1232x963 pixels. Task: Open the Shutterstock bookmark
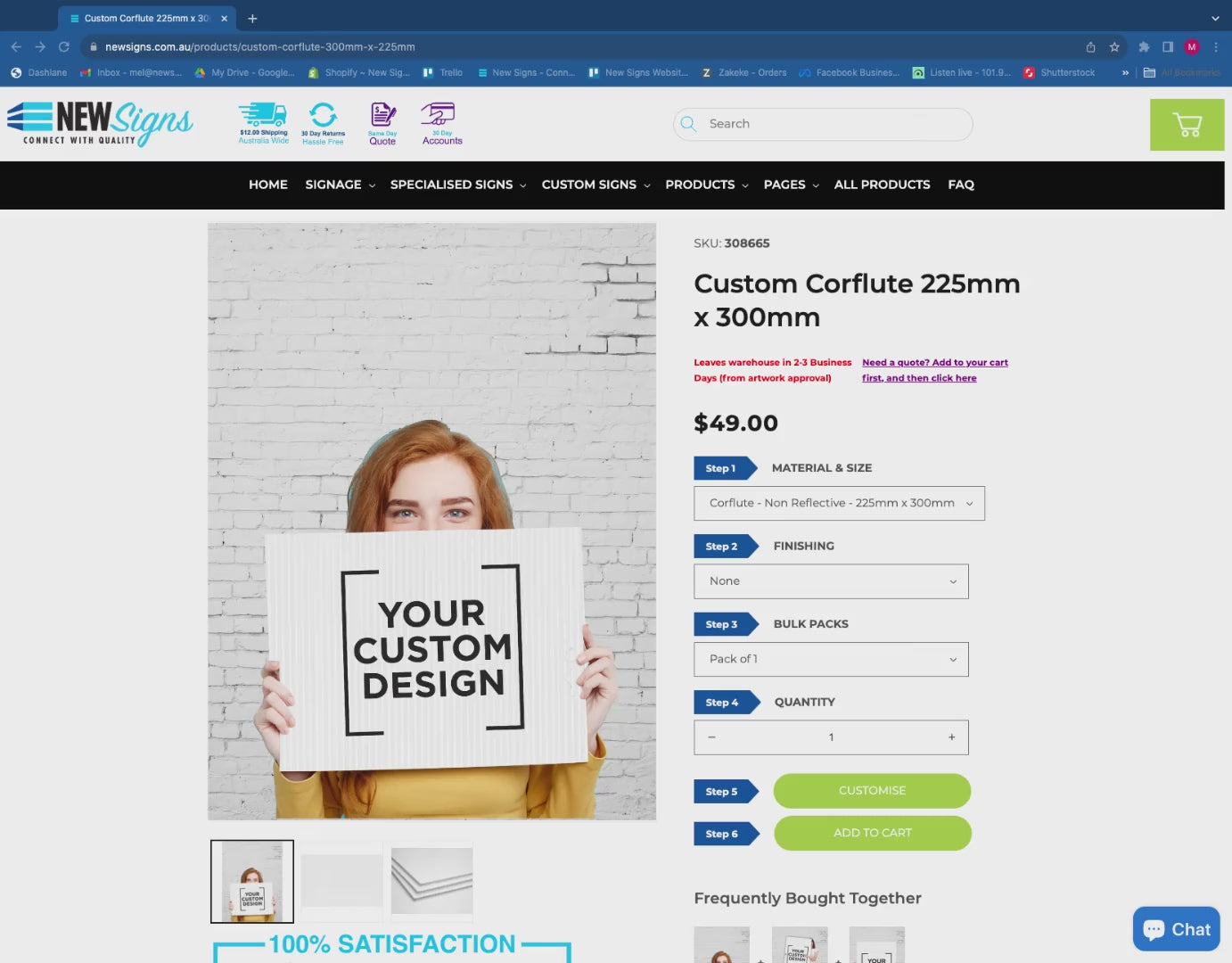pyautogui.click(x=1059, y=72)
